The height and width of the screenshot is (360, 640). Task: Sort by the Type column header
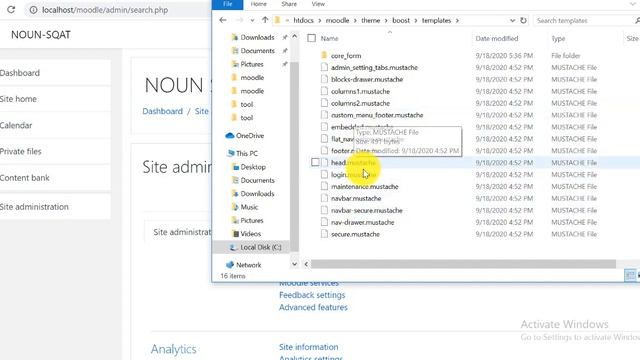tap(558, 38)
